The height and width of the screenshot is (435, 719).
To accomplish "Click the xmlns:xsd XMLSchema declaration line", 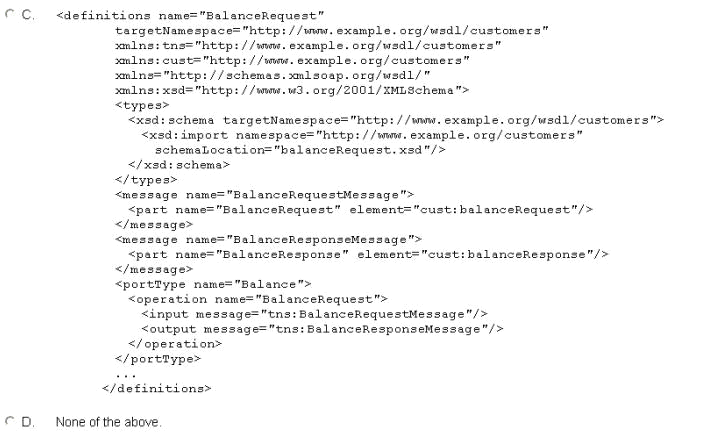I will [292, 90].
